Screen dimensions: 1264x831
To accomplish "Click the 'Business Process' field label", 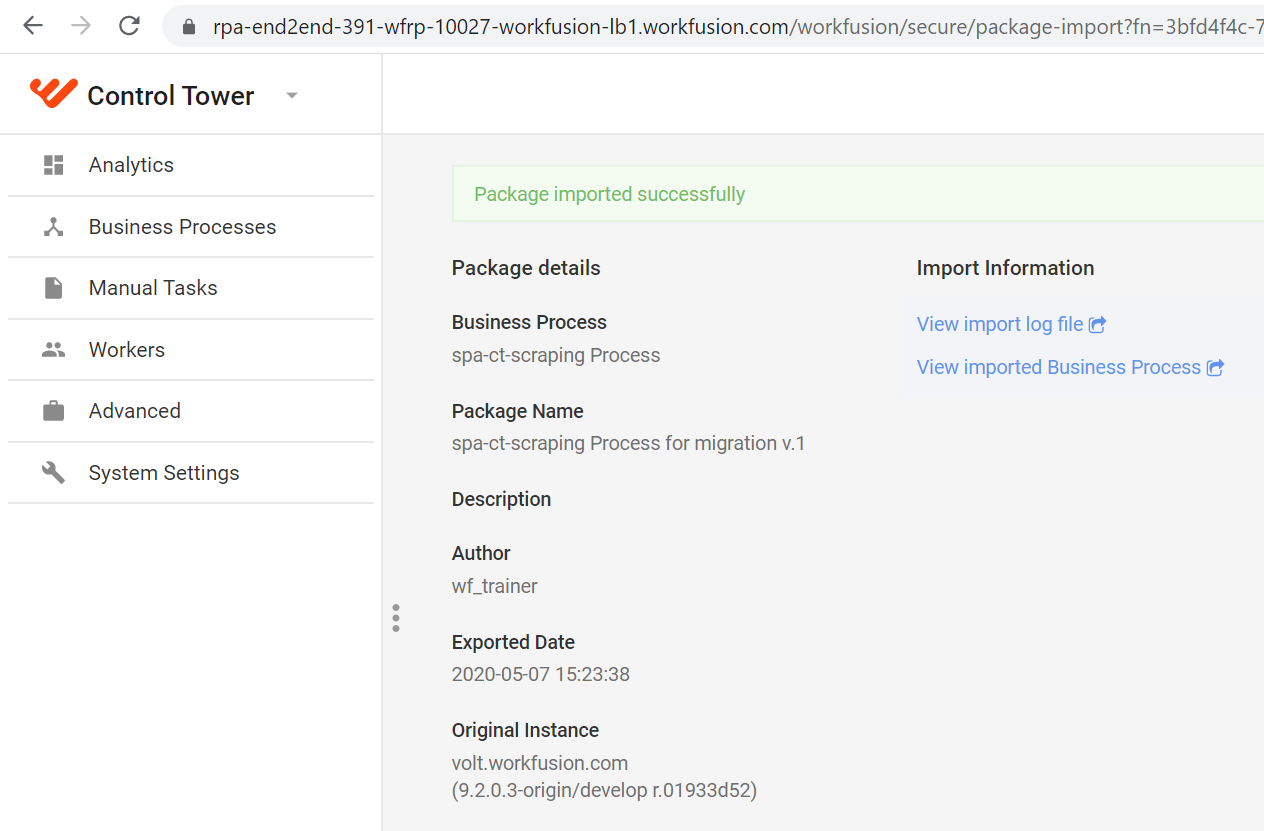I will [x=529, y=322].
